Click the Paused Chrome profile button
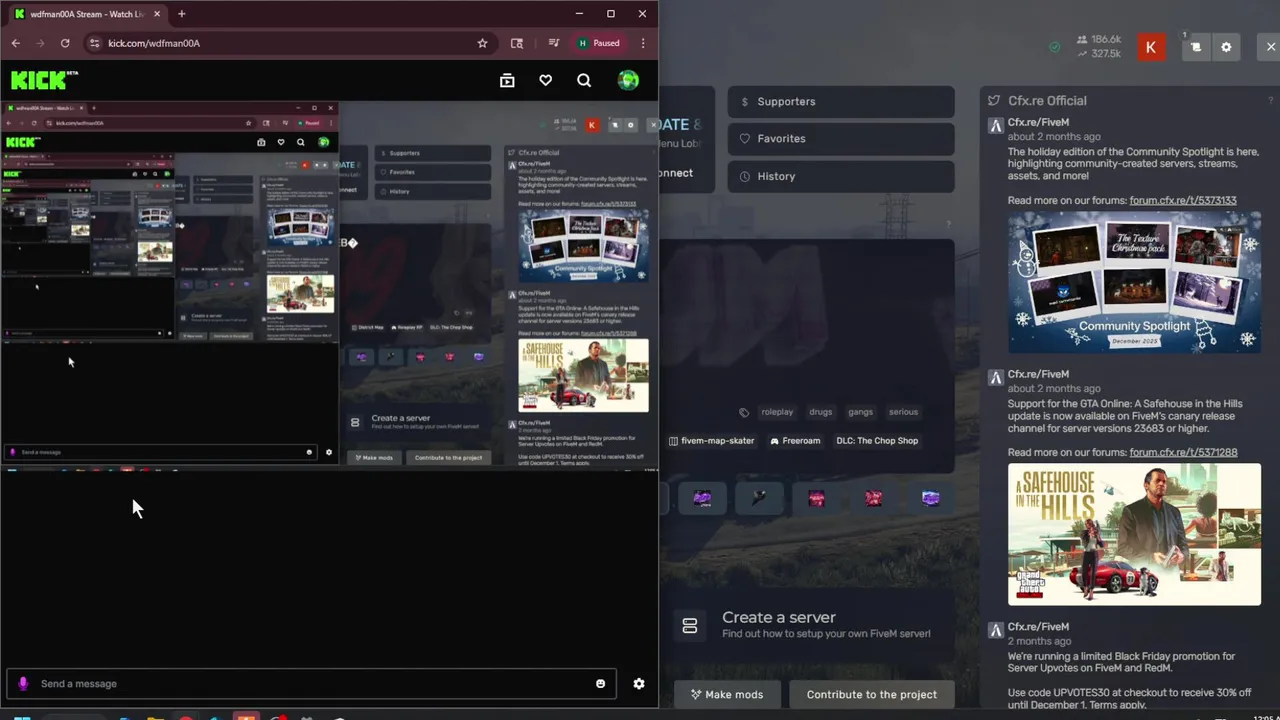This screenshot has width=1280, height=720. click(600, 43)
